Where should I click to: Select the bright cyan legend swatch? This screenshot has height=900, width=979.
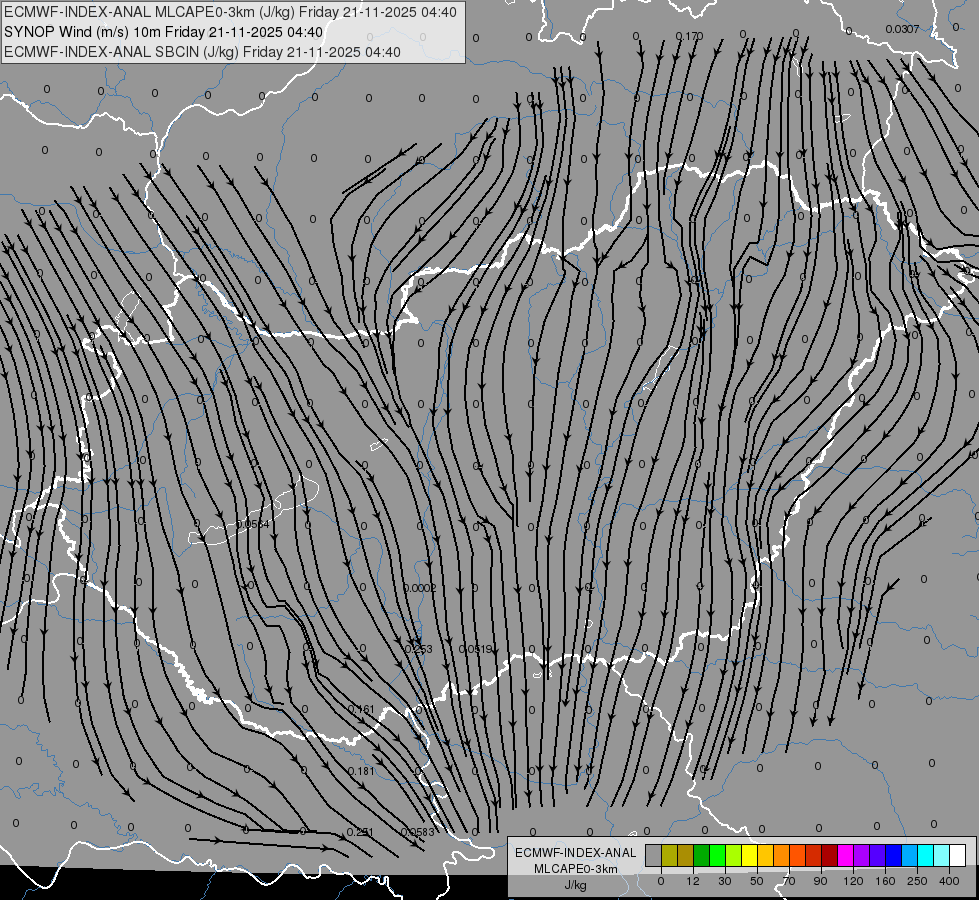[x=926, y=855]
